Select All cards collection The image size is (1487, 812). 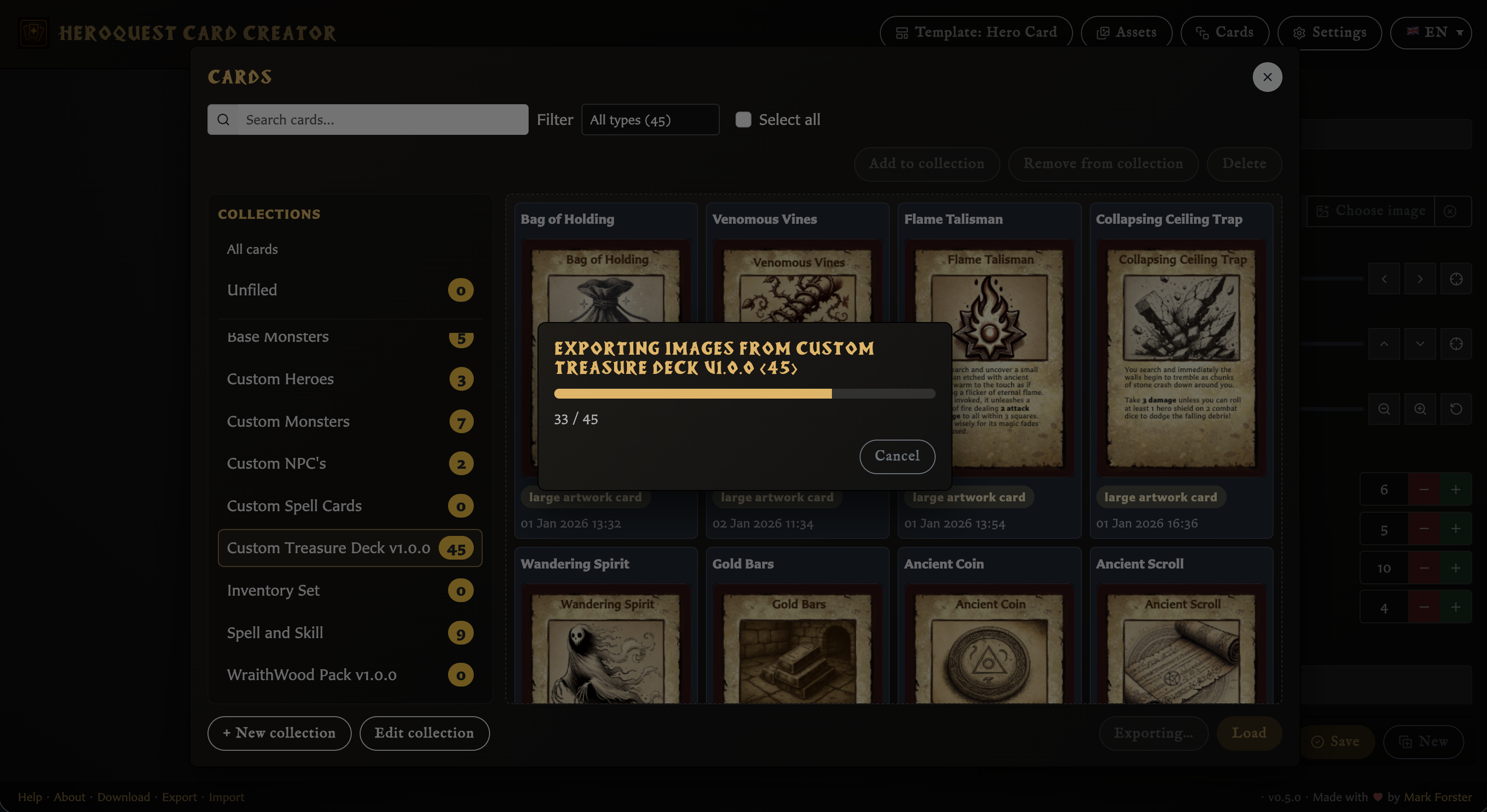pyautogui.click(x=350, y=249)
